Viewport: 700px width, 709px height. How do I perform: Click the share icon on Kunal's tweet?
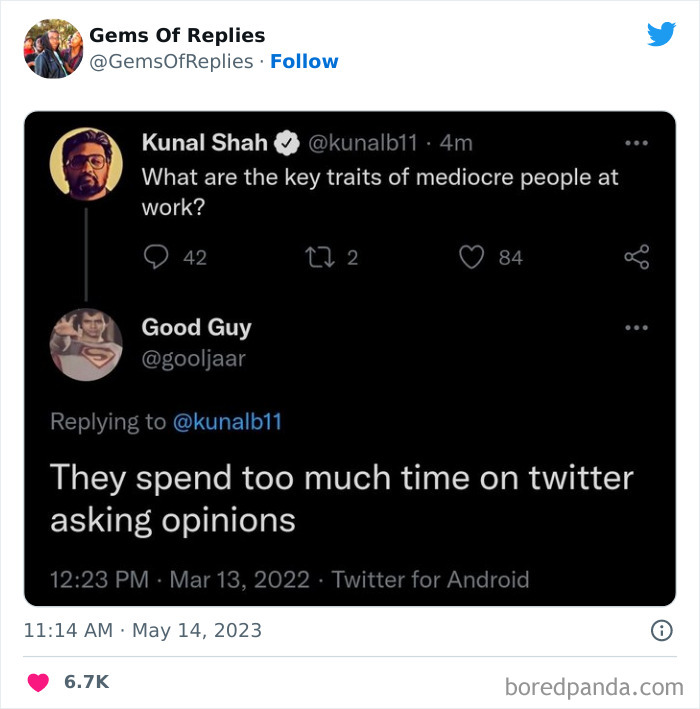(637, 257)
